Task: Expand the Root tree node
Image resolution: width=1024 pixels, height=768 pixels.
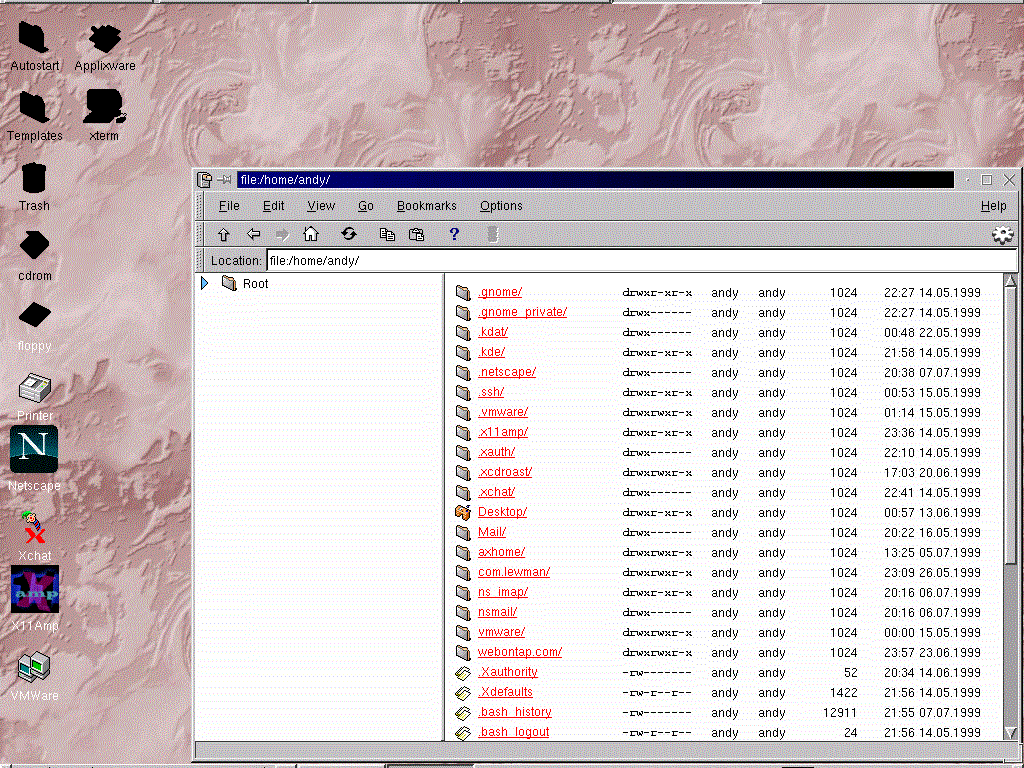Action: 204,284
